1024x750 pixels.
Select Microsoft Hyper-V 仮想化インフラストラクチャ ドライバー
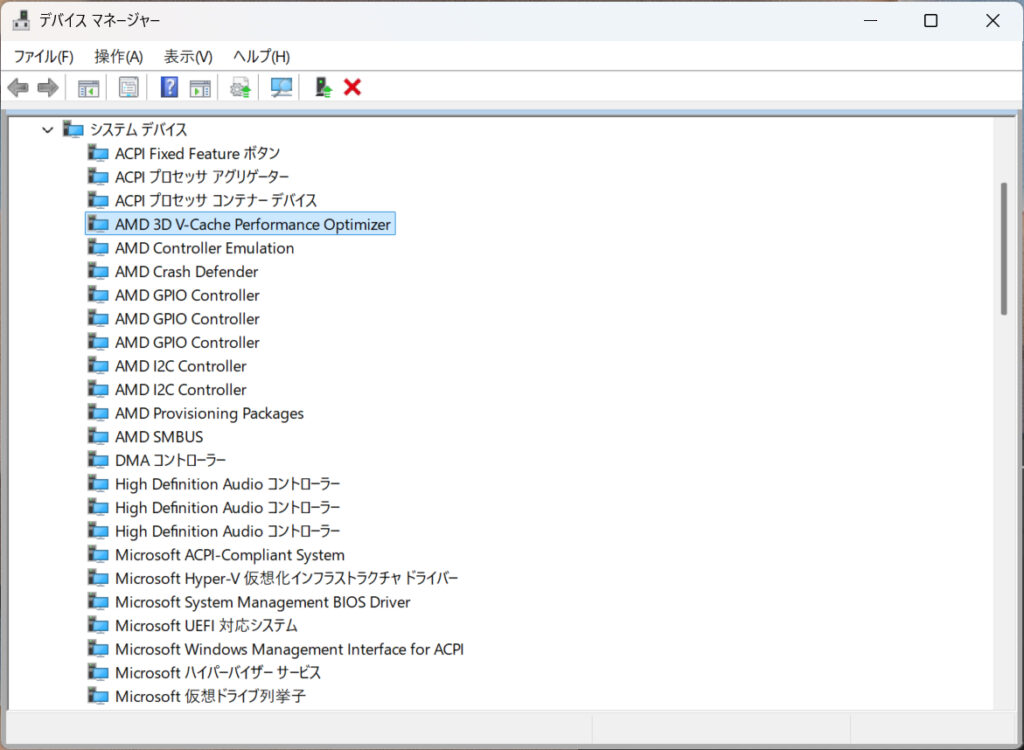tap(287, 579)
